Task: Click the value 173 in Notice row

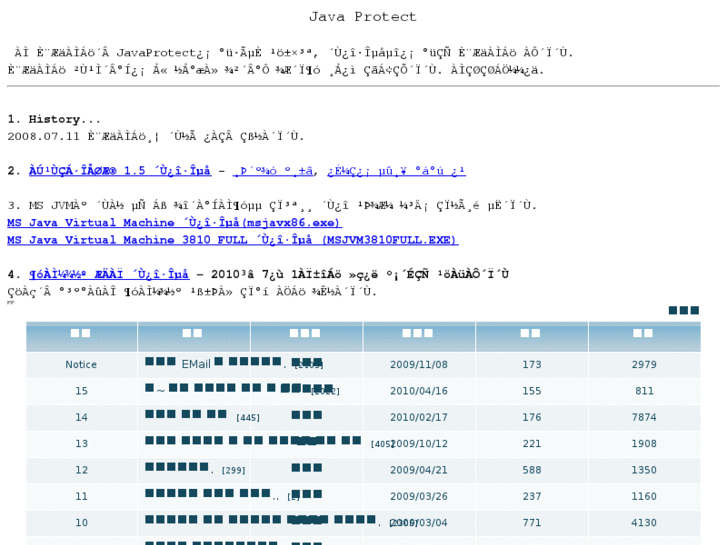Action: point(532,365)
